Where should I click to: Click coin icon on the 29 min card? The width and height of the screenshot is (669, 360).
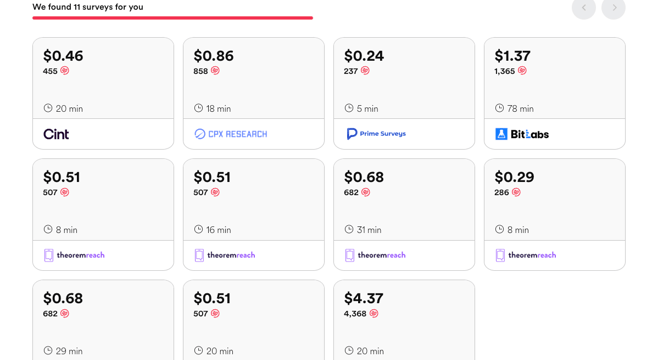tap(65, 314)
